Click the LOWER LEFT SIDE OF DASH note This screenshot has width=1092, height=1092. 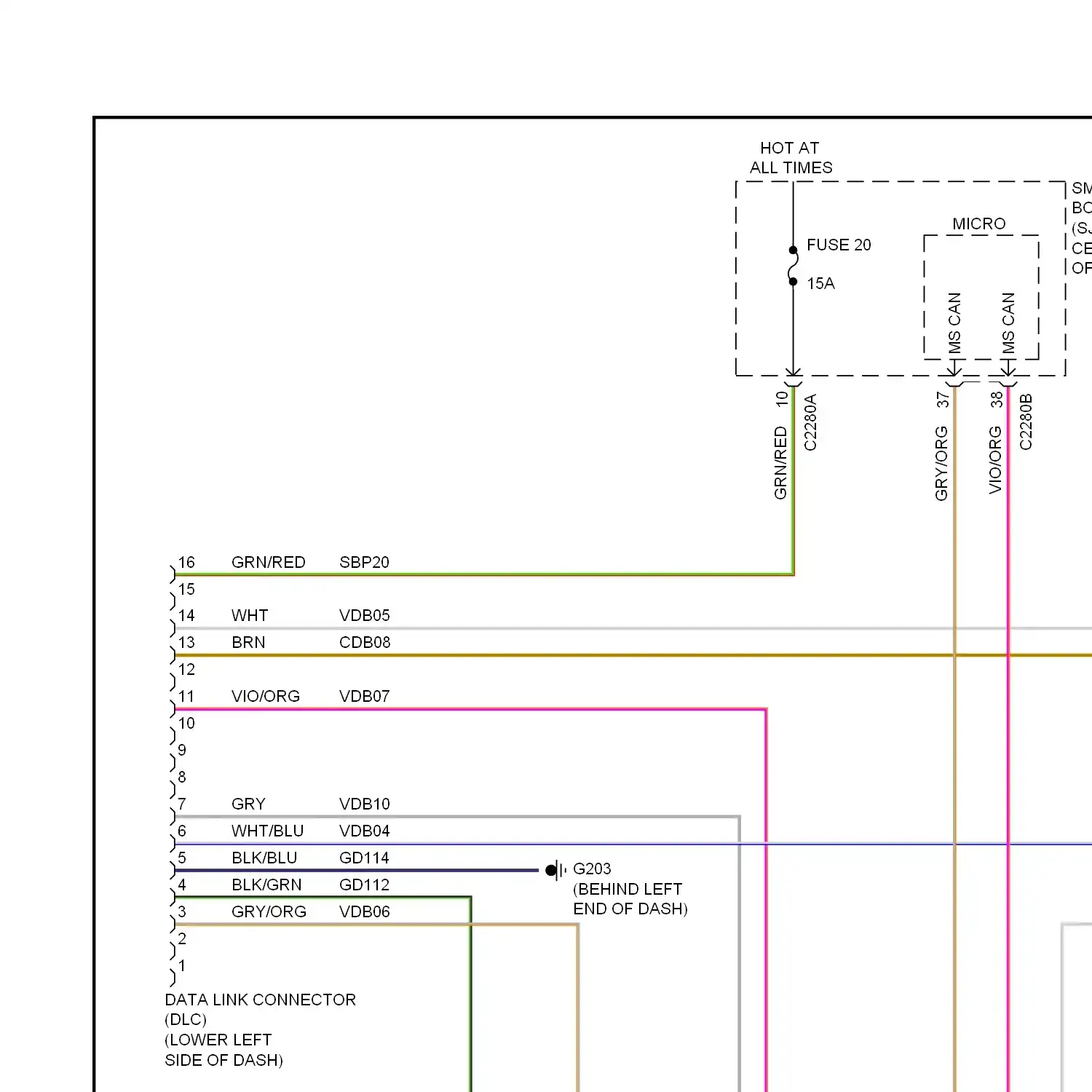pos(223,1050)
